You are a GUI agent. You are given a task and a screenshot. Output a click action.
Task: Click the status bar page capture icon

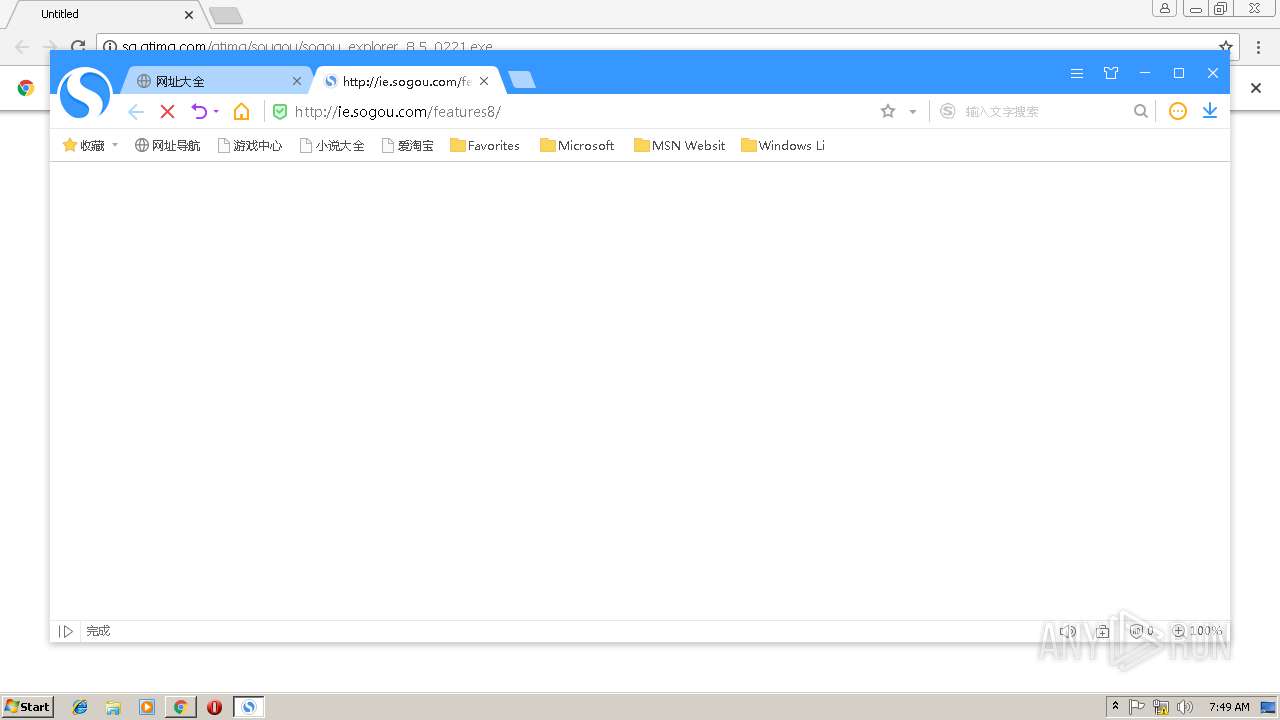pyautogui.click(x=1102, y=631)
